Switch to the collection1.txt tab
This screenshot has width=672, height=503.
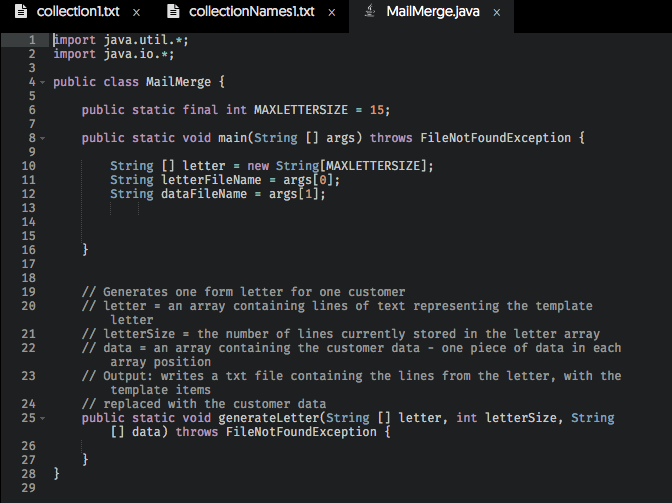pyautogui.click(x=78, y=12)
